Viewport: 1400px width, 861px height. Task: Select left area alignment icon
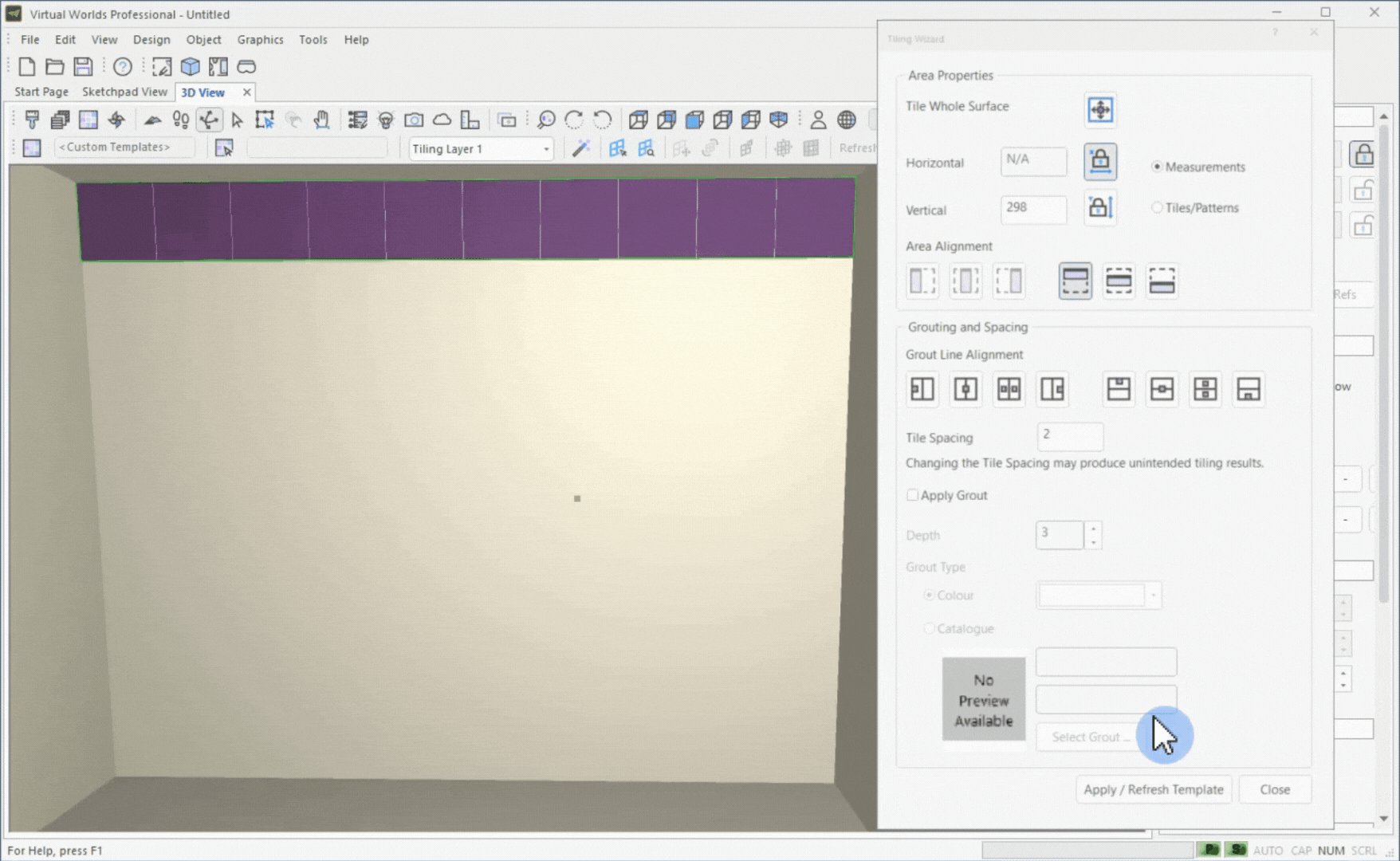pyautogui.click(x=922, y=281)
